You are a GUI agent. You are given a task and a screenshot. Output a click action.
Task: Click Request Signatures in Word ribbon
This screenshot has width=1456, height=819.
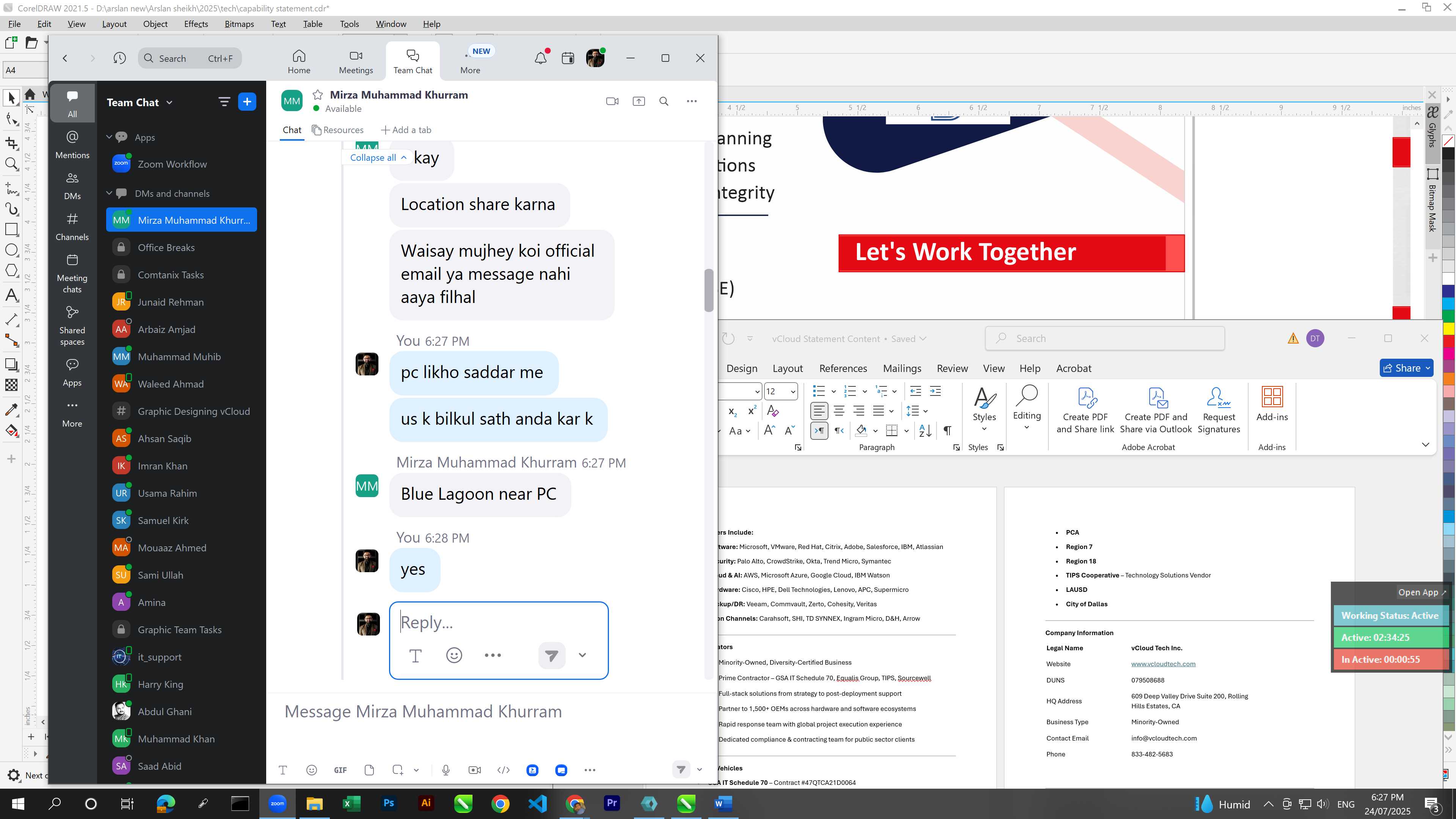click(x=1219, y=410)
